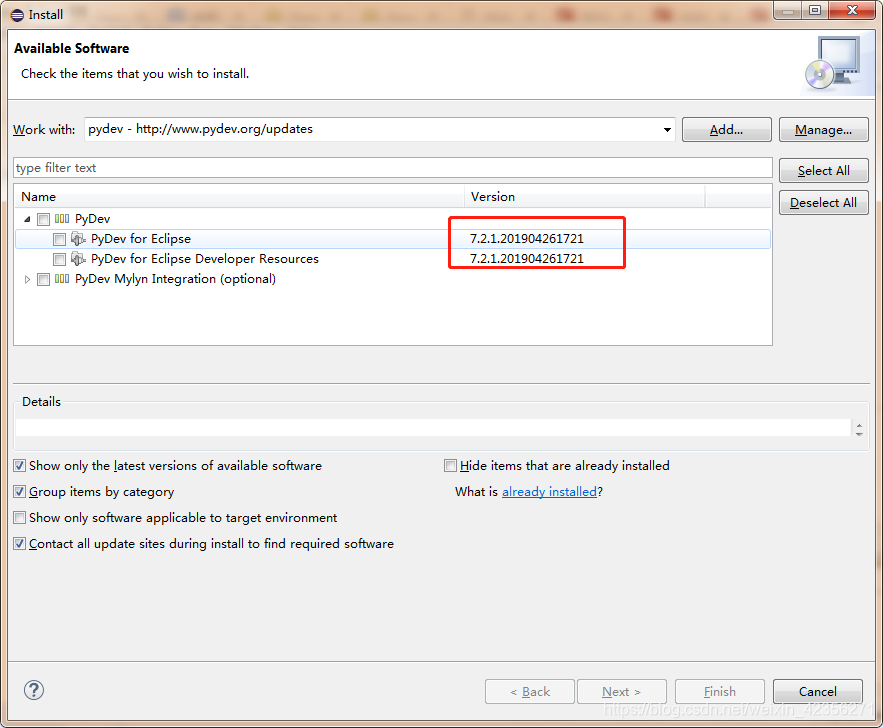
Task: Click the Next > button
Action: click(622, 691)
